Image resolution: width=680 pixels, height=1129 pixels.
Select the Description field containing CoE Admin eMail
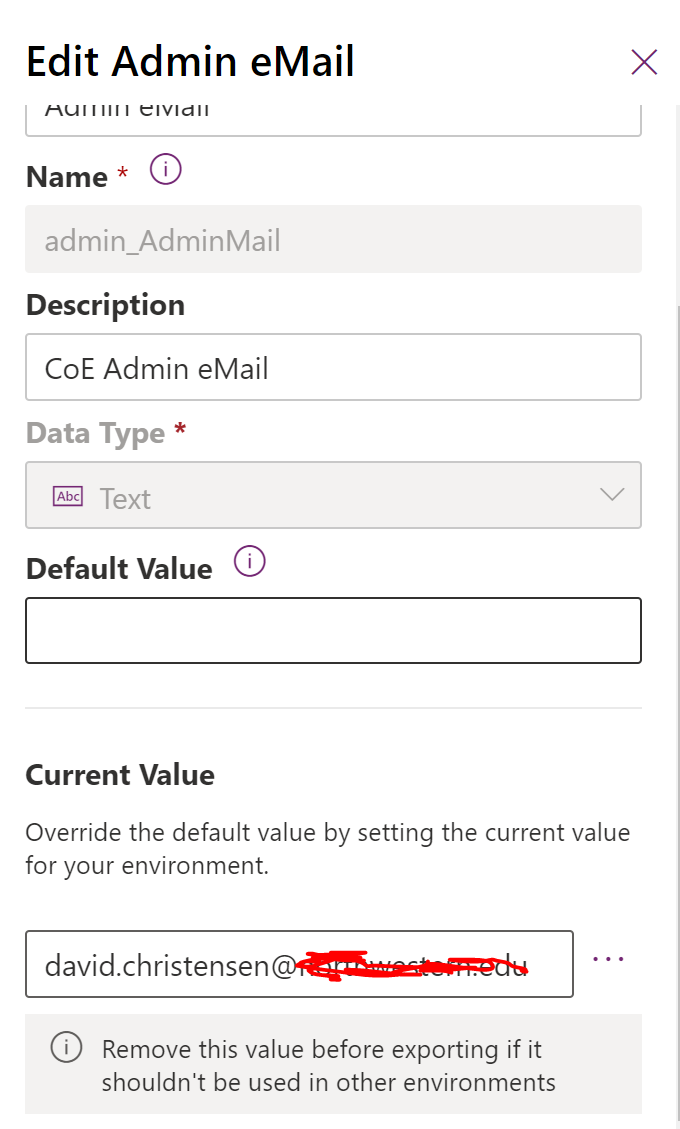[333, 367]
